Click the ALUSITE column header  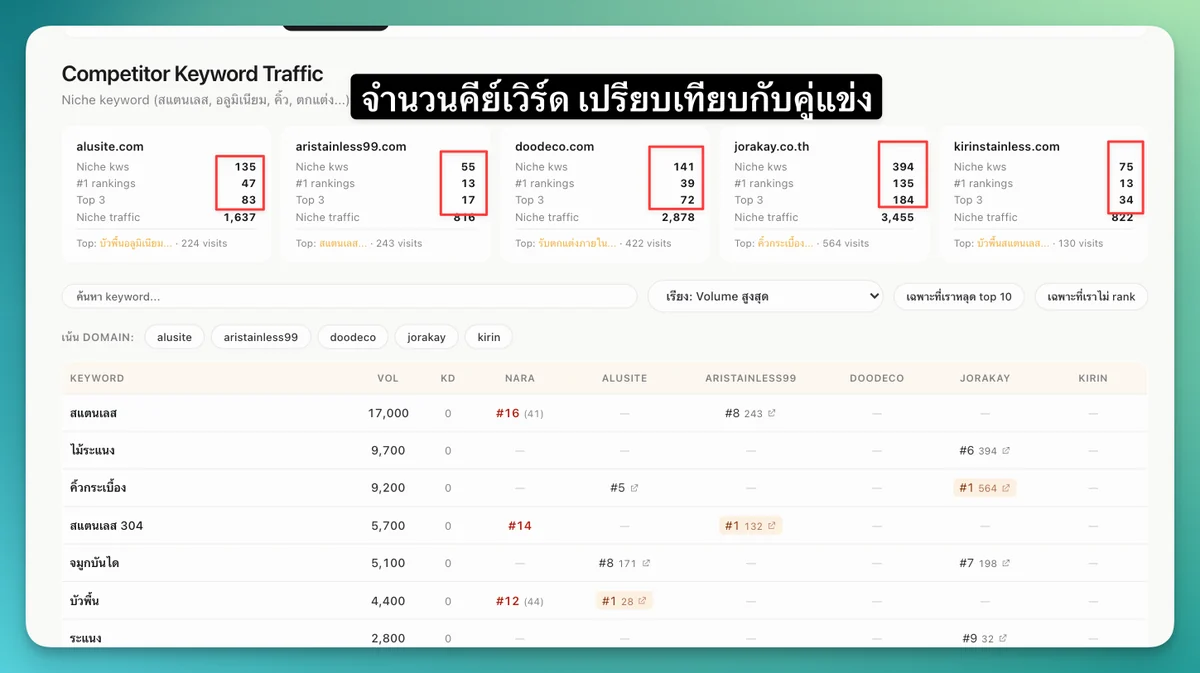tap(624, 378)
